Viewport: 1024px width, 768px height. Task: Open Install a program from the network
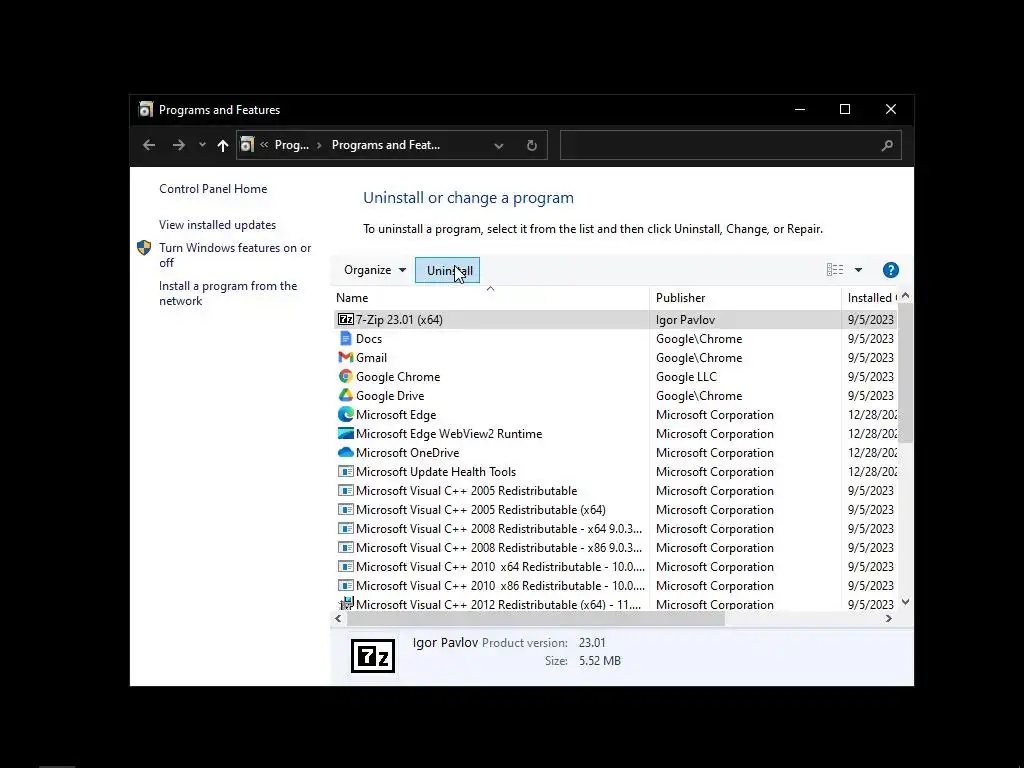[228, 293]
